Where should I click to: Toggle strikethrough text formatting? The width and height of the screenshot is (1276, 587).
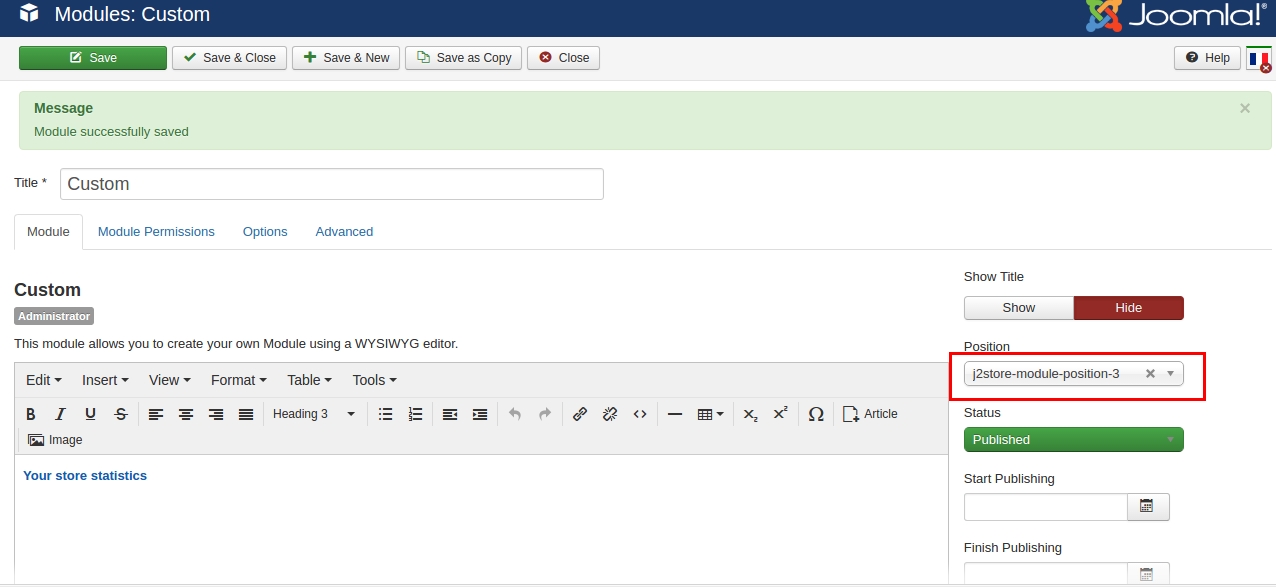tap(121, 414)
